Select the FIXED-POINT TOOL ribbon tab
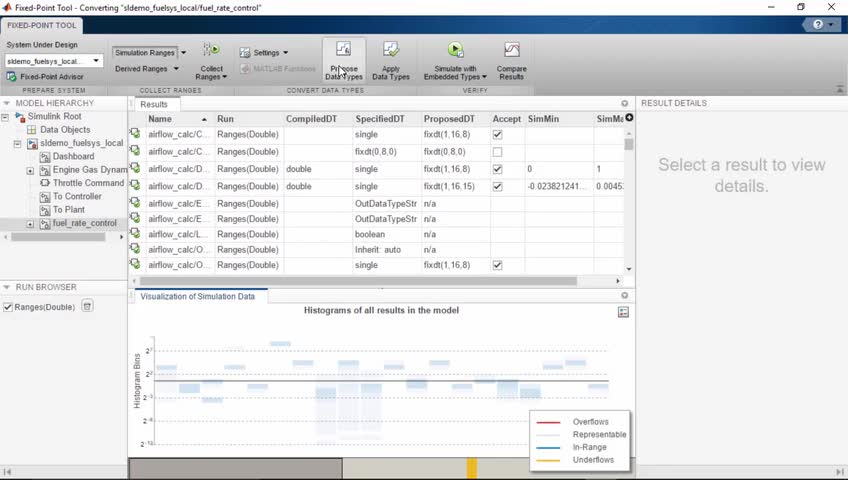Screen dimensions: 848x480 (42, 25)
